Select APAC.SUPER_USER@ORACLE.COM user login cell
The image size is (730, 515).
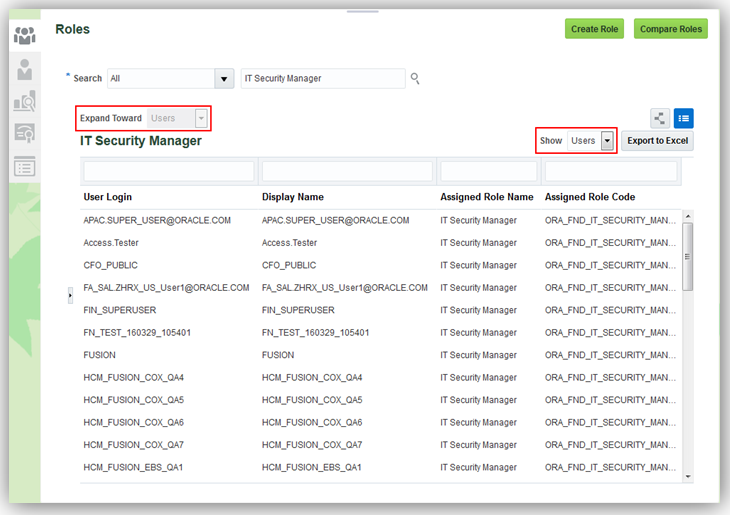point(157,220)
